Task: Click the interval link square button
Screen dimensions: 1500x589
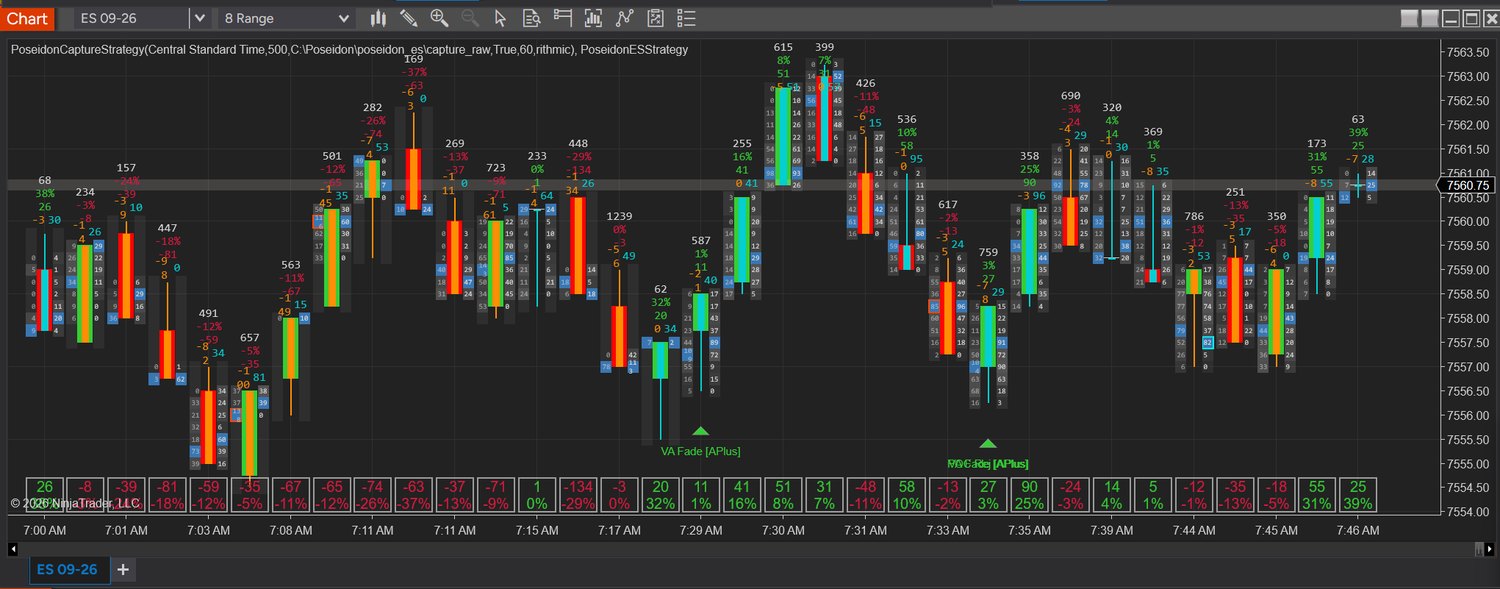Action: pyautogui.click(x=1430, y=18)
